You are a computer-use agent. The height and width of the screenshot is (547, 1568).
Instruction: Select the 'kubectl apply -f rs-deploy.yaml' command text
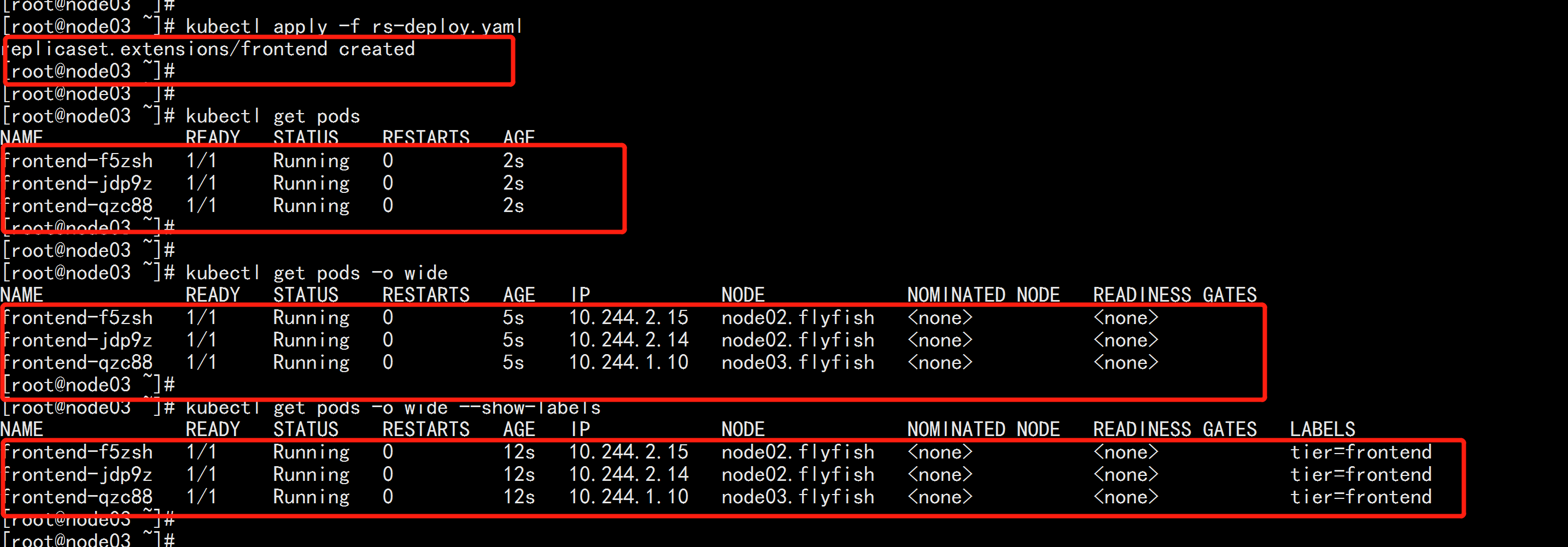coord(354,27)
